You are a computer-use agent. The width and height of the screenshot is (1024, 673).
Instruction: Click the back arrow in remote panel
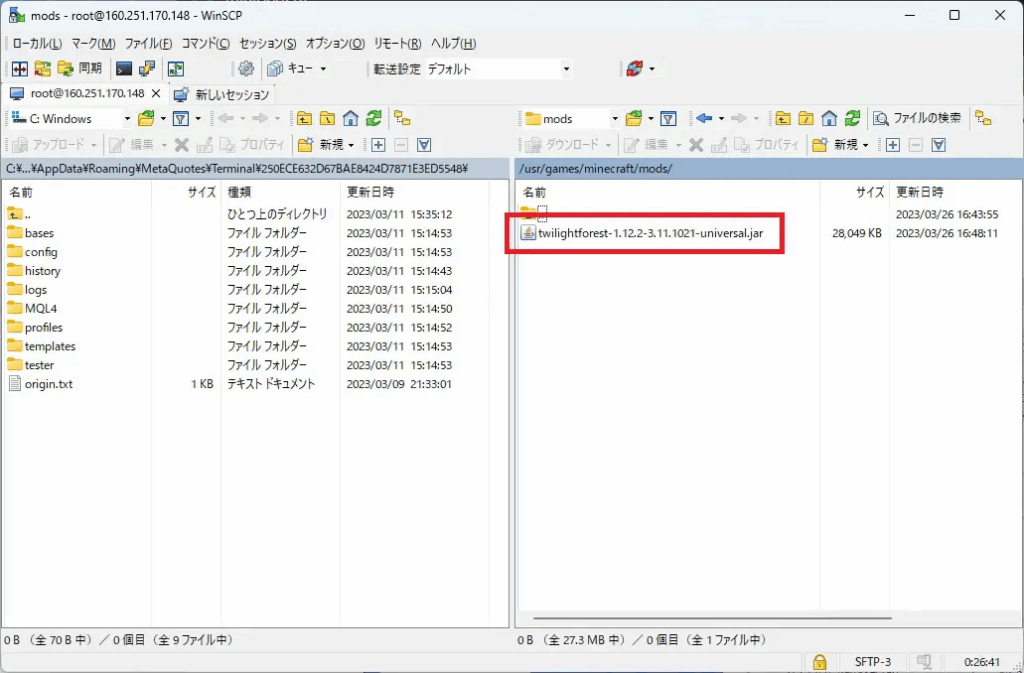tap(704, 118)
